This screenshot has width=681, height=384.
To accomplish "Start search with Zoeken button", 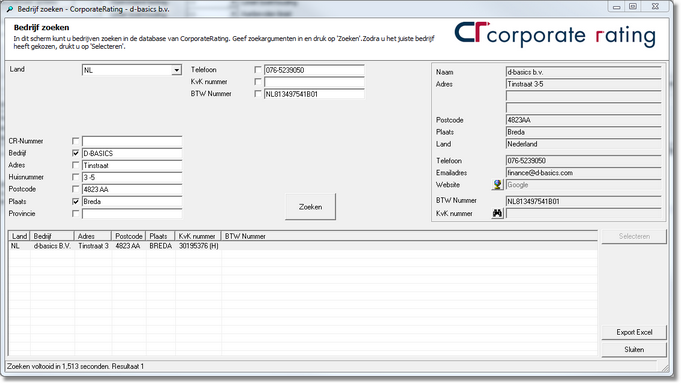I will tap(310, 207).
